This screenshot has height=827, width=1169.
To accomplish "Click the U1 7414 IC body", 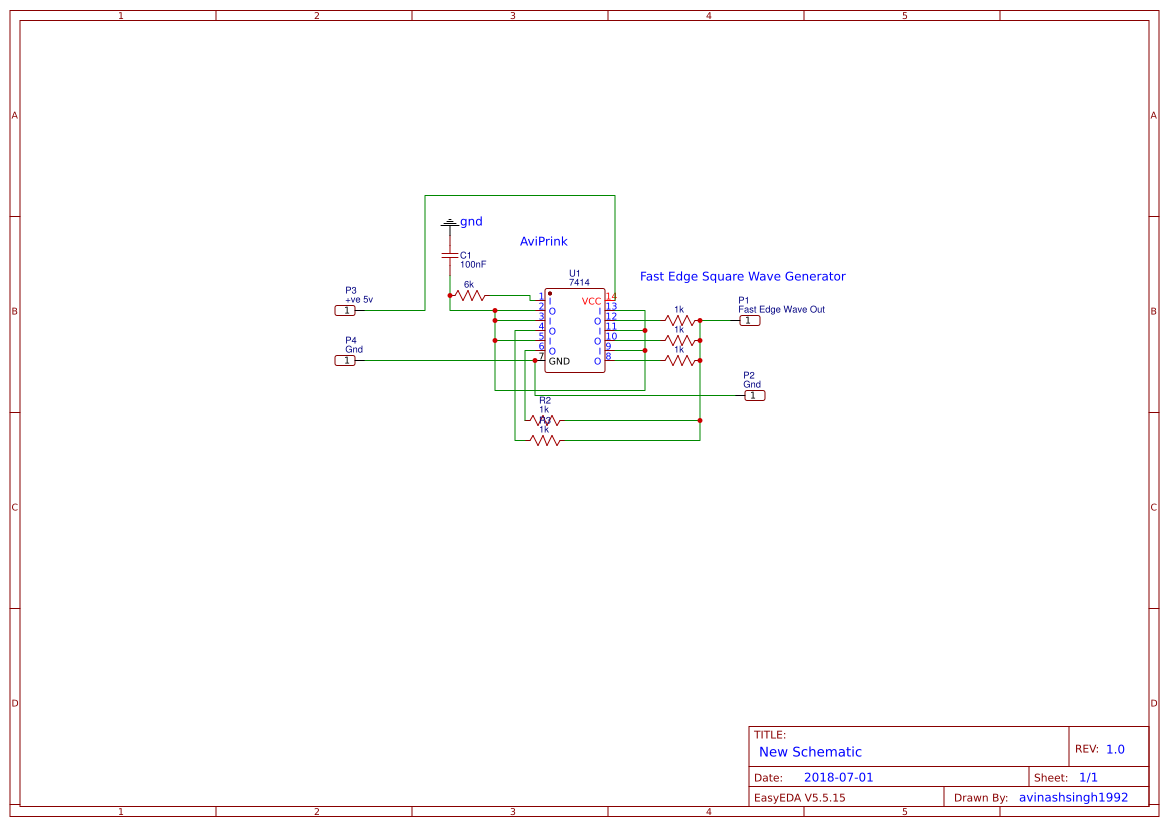I will click(575, 330).
